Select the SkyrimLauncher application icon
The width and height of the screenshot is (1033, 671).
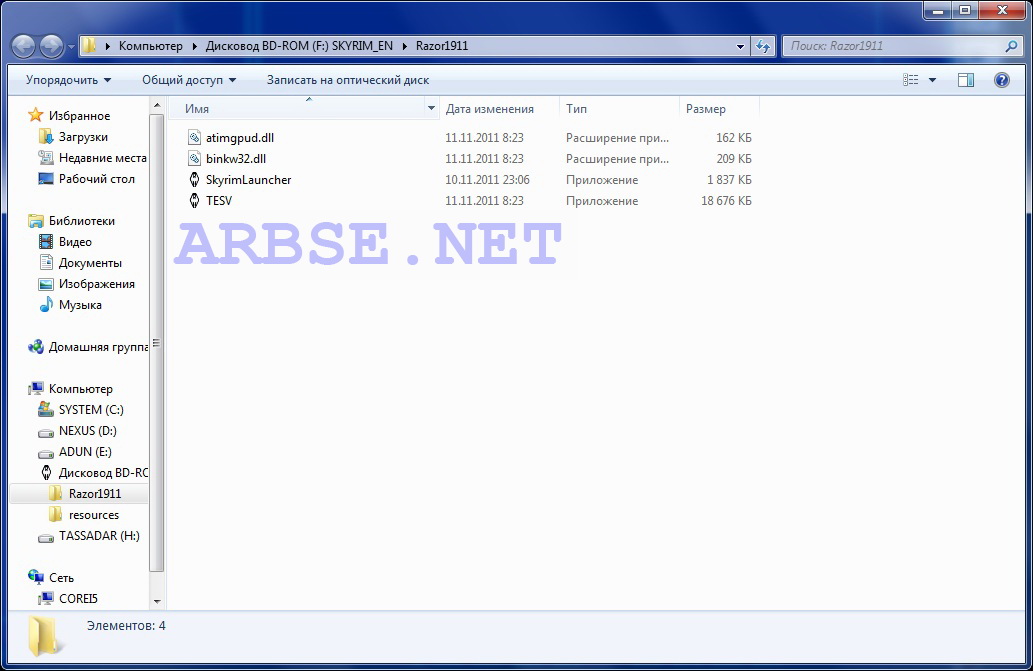[x=194, y=180]
